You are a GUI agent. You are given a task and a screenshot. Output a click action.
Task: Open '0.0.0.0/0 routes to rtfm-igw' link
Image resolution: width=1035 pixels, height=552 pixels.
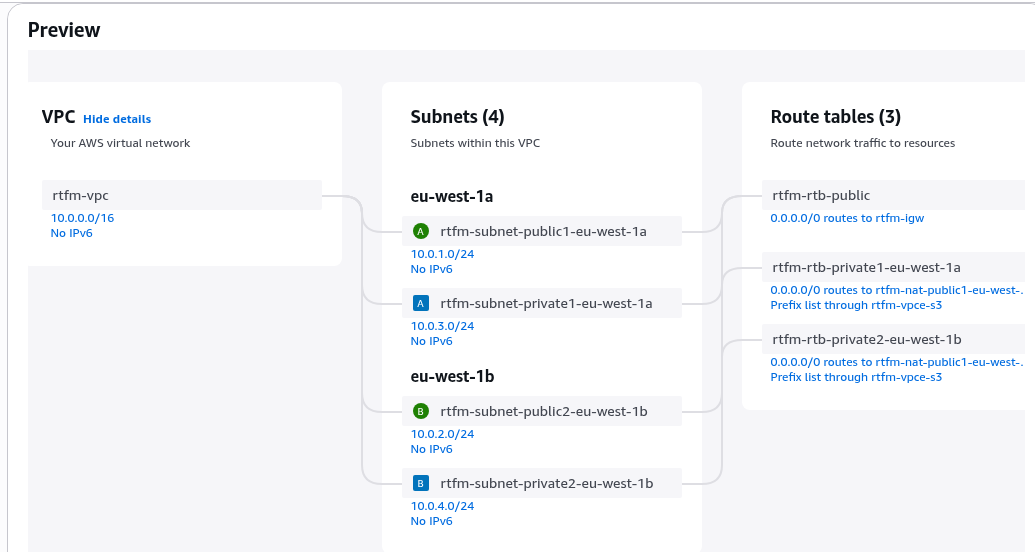point(853,218)
